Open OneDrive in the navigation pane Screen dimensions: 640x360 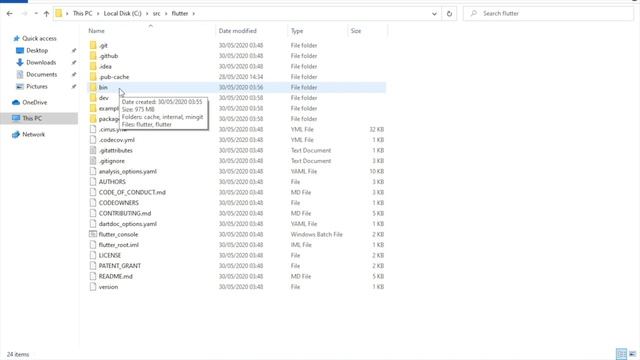[x=34, y=102]
